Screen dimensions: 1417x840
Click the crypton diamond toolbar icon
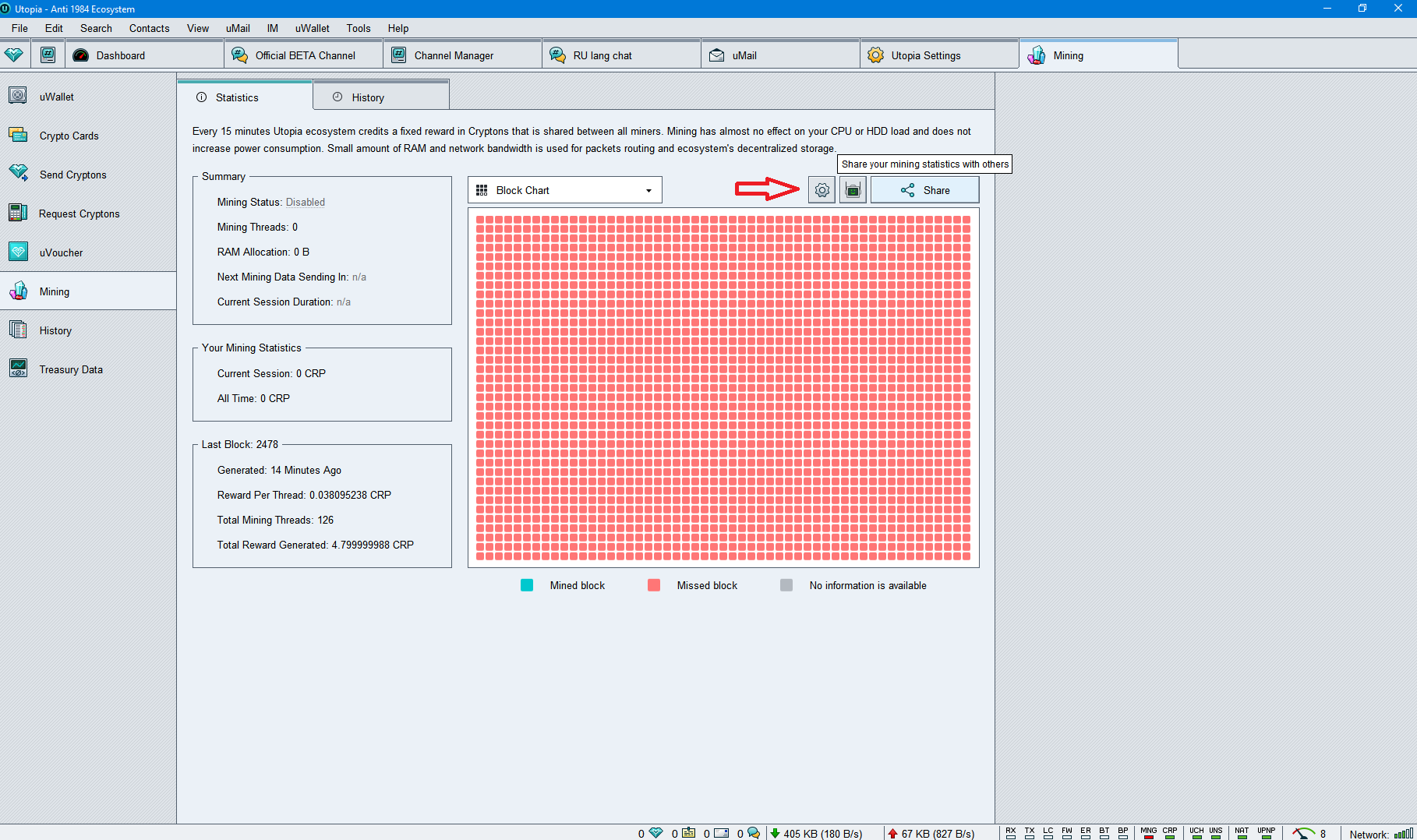[14, 55]
